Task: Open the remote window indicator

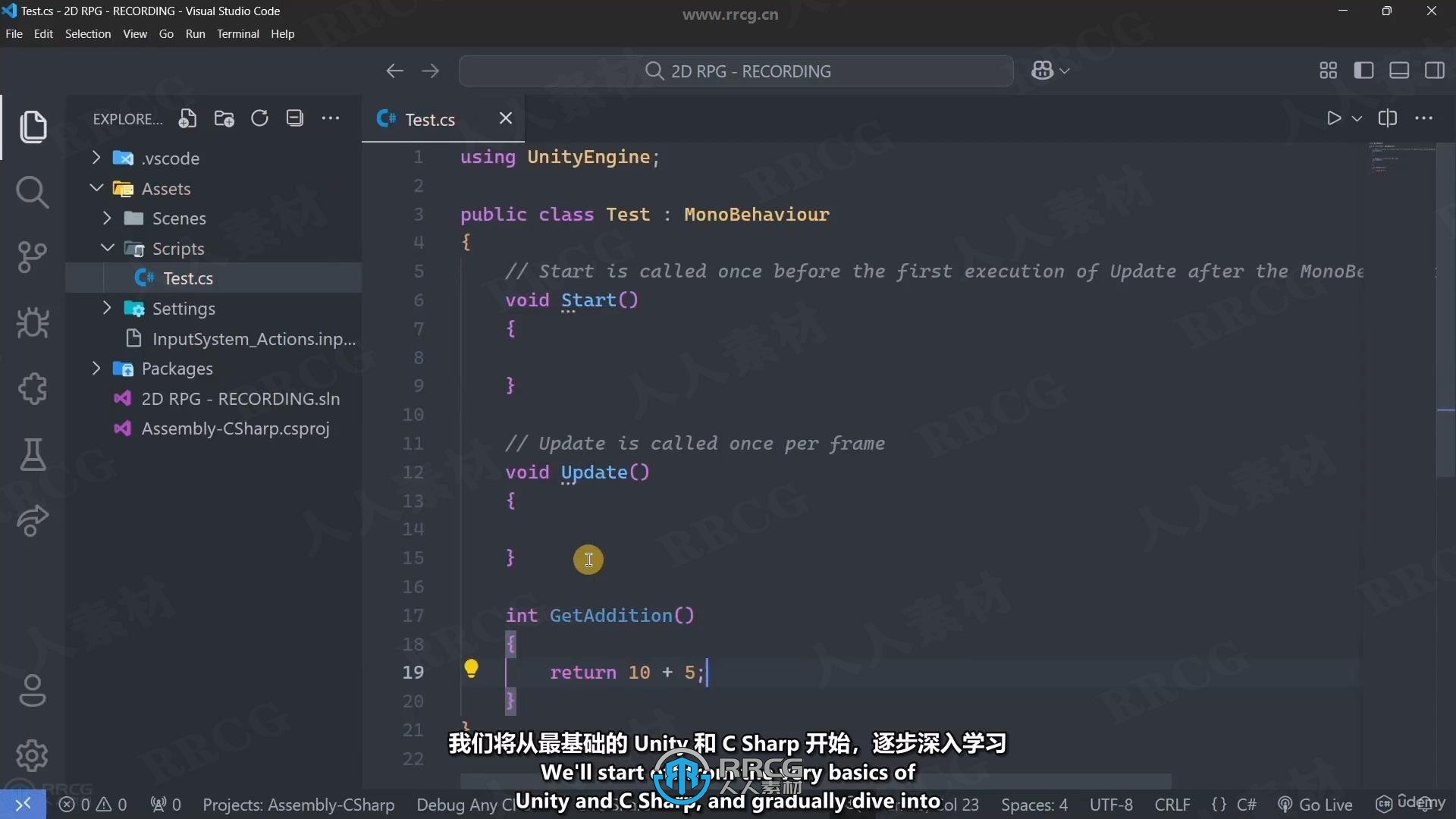Action: pos(23,804)
